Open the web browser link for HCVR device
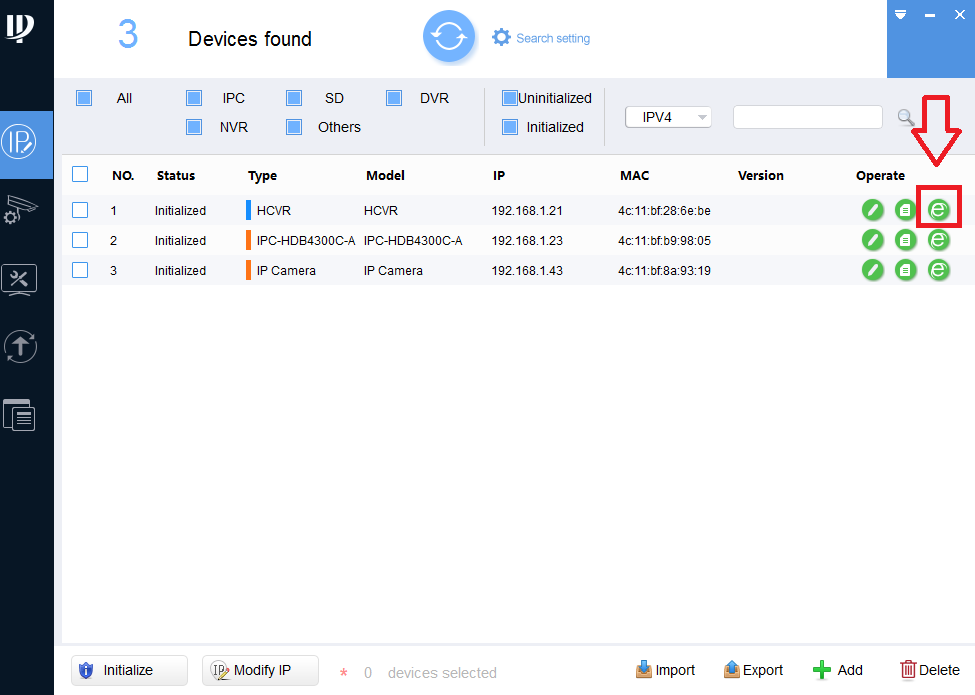This screenshot has width=975, height=695. [938, 210]
